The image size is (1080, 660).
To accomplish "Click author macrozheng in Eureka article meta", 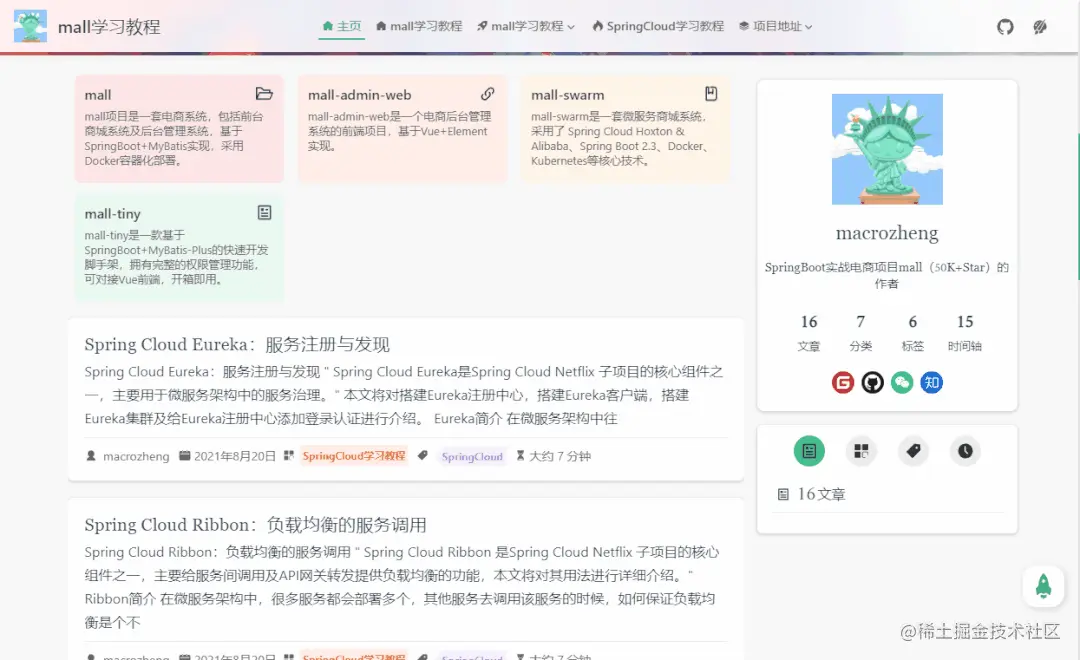I will tap(136, 456).
